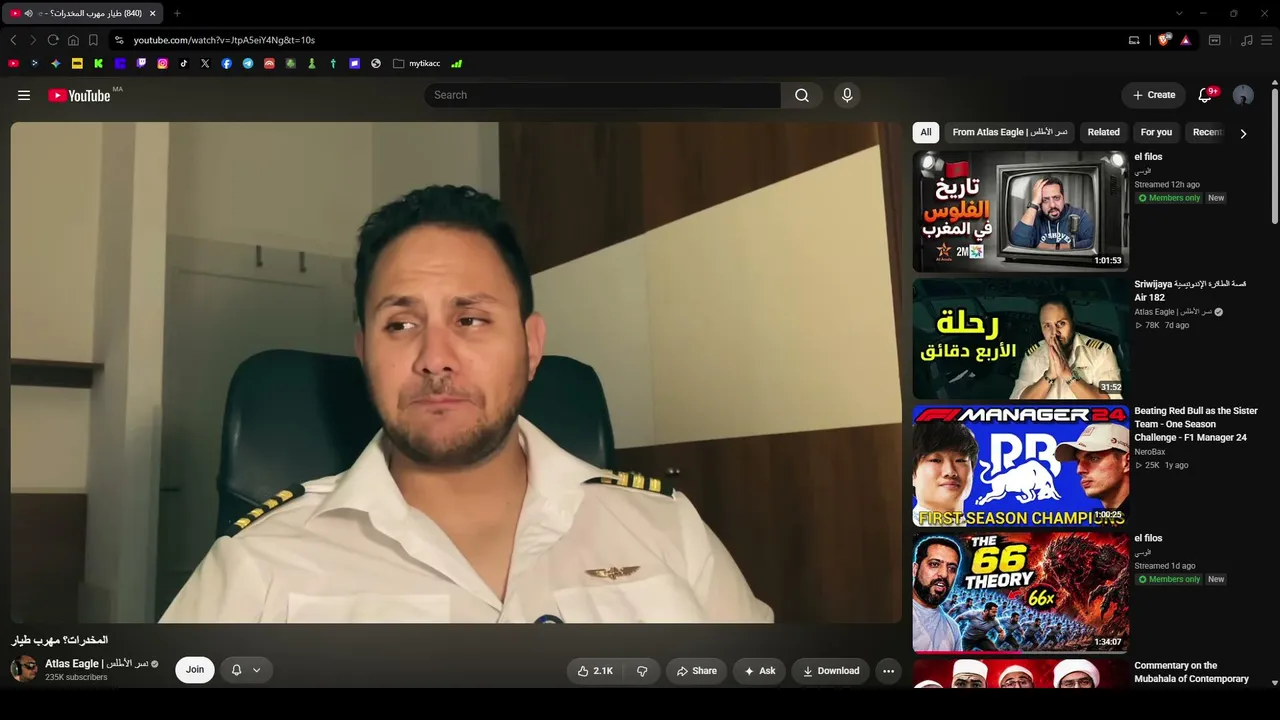Install this page as an app from the address bar

(x=1134, y=40)
